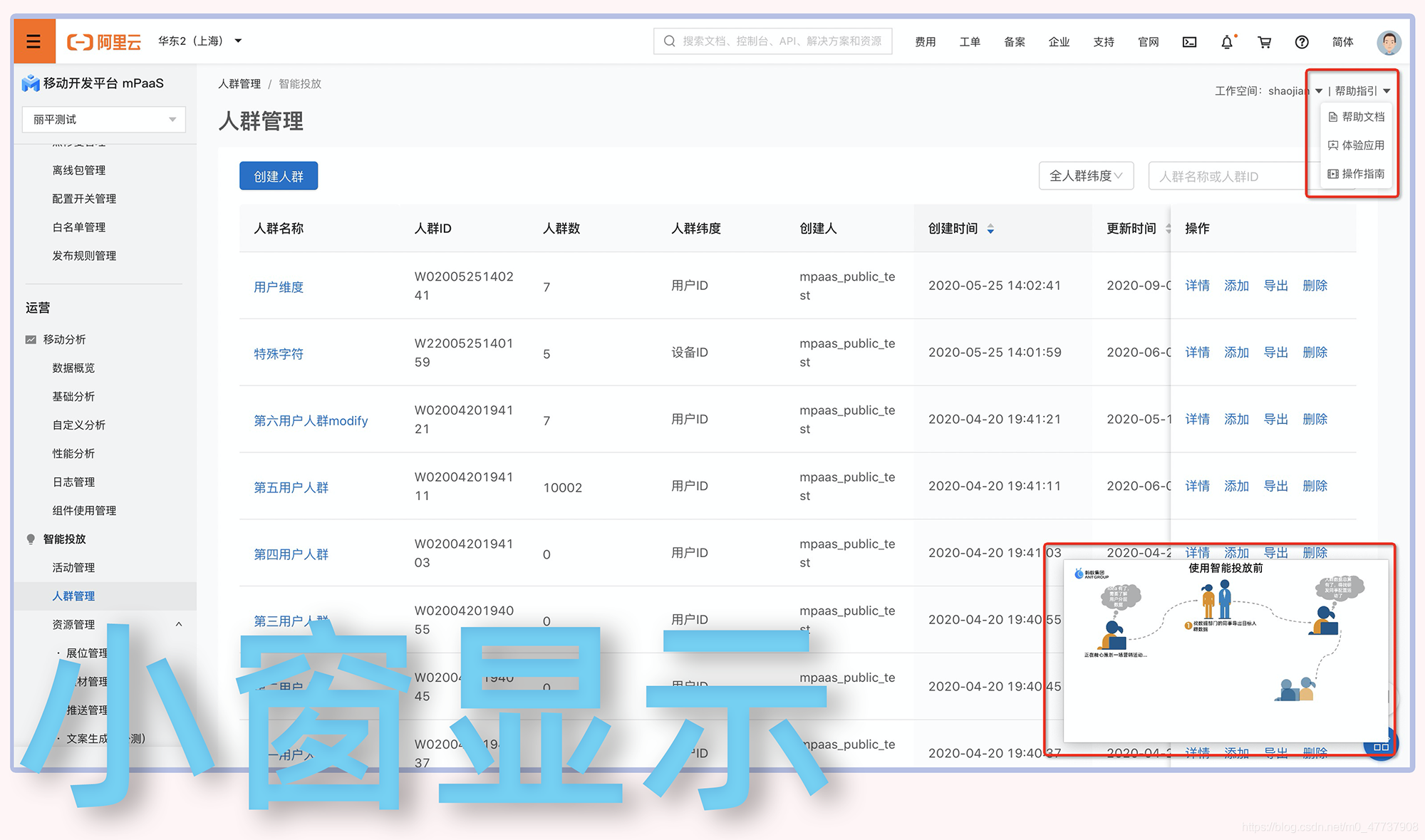1425x840 pixels.
Task: Open the 丽平测试 app selector dropdown
Action: [103, 119]
